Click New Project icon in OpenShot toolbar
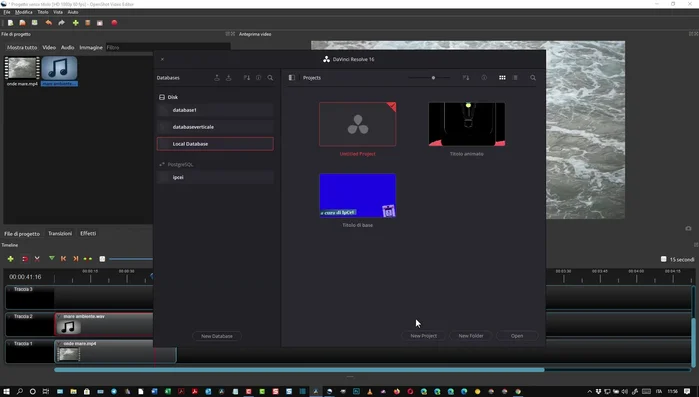This screenshot has height=397, width=699. tap(10, 23)
